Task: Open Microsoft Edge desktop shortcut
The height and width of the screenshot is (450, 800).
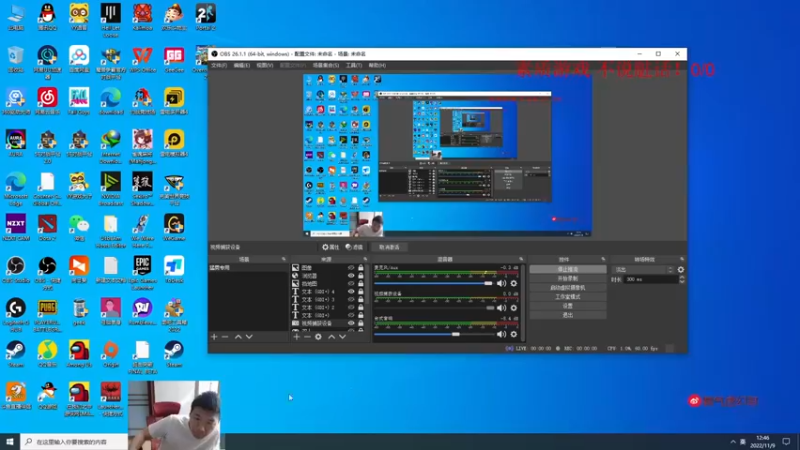Action: click(16, 189)
